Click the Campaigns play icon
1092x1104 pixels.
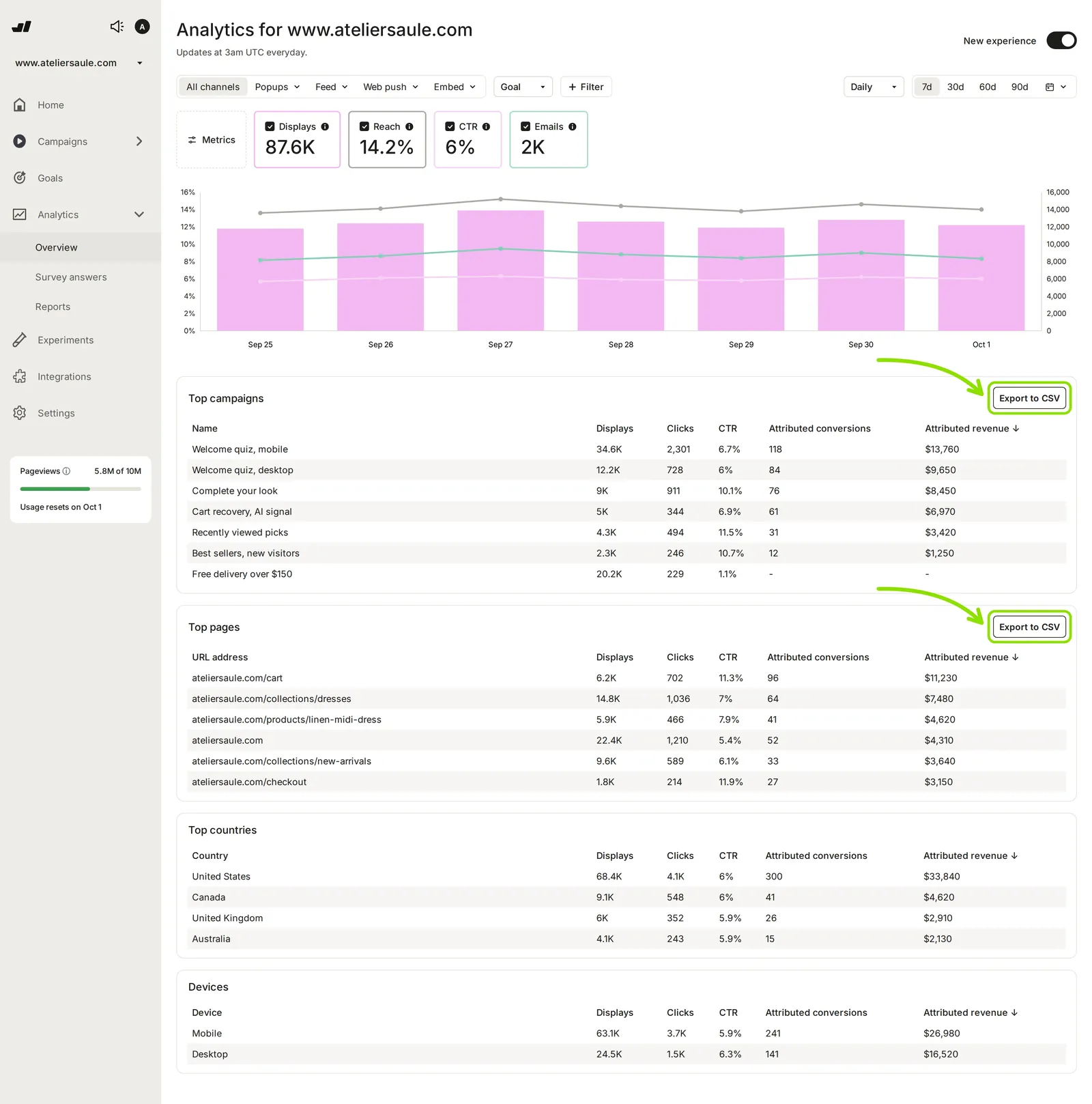(x=20, y=141)
